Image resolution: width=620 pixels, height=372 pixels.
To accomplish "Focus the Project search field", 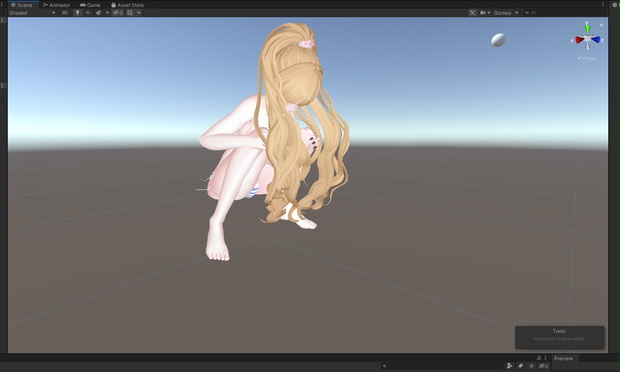I will pyautogui.click(x=442, y=366).
